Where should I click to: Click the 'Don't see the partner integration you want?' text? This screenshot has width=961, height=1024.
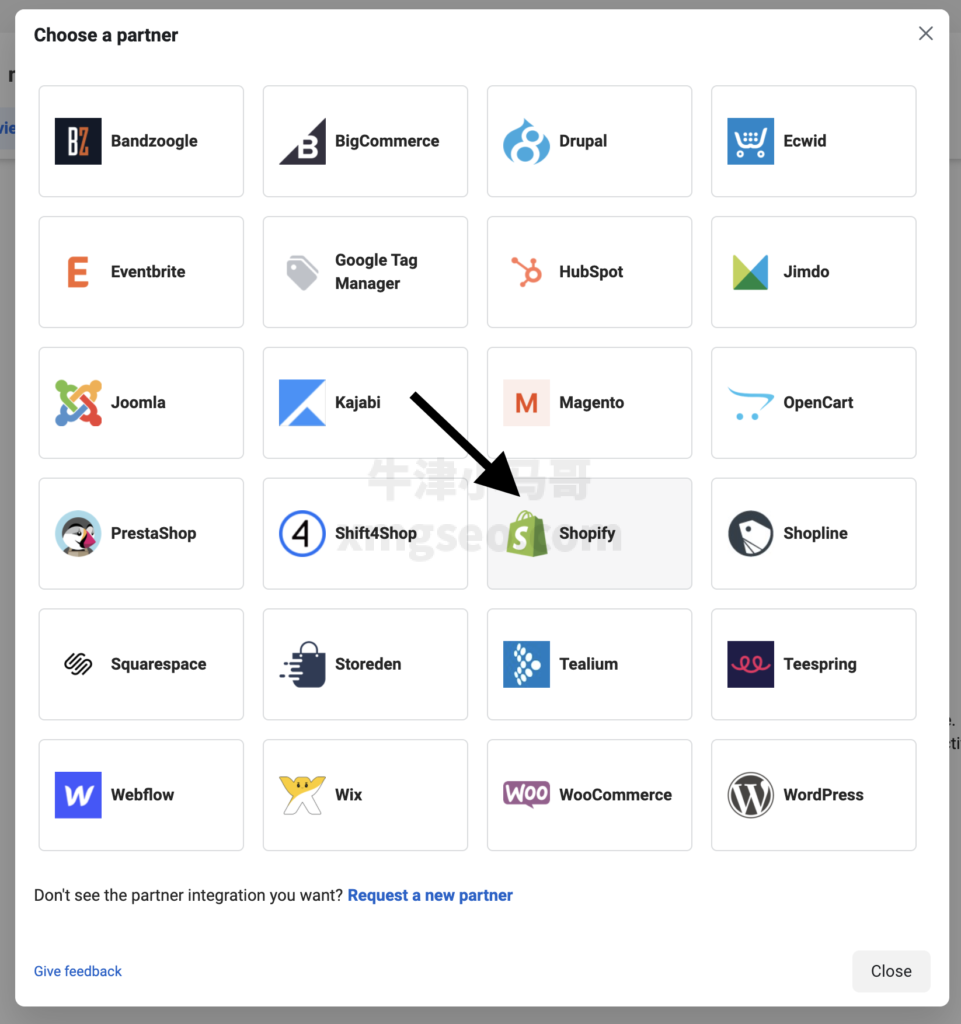click(188, 895)
